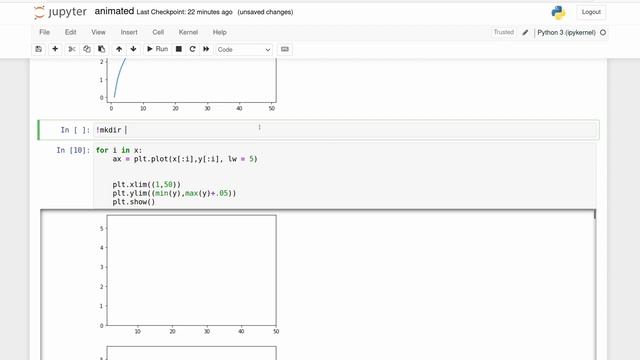Click the Python logo icon
Image resolution: width=640 pixels, height=360 pixels.
click(x=558, y=13)
